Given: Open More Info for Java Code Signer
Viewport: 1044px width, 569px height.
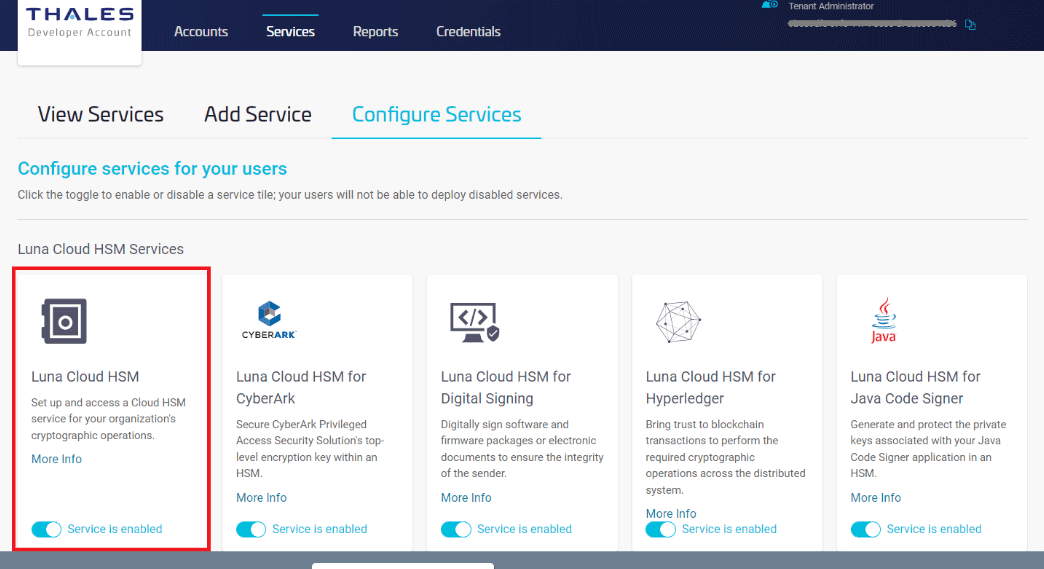Looking at the screenshot, I should click(875, 497).
